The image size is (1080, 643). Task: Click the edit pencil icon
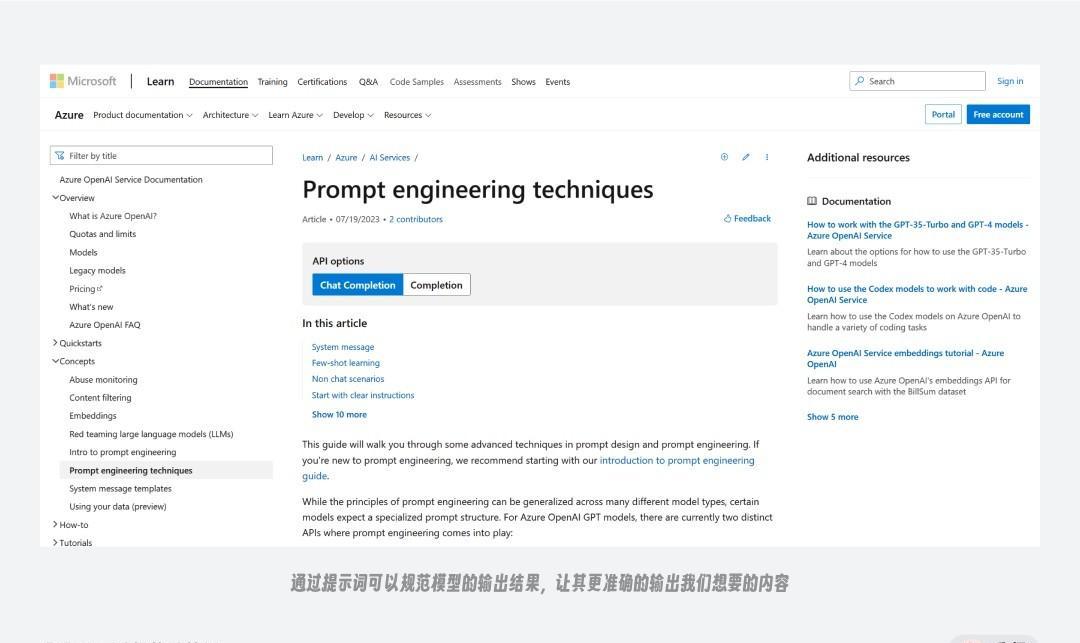(x=745, y=157)
